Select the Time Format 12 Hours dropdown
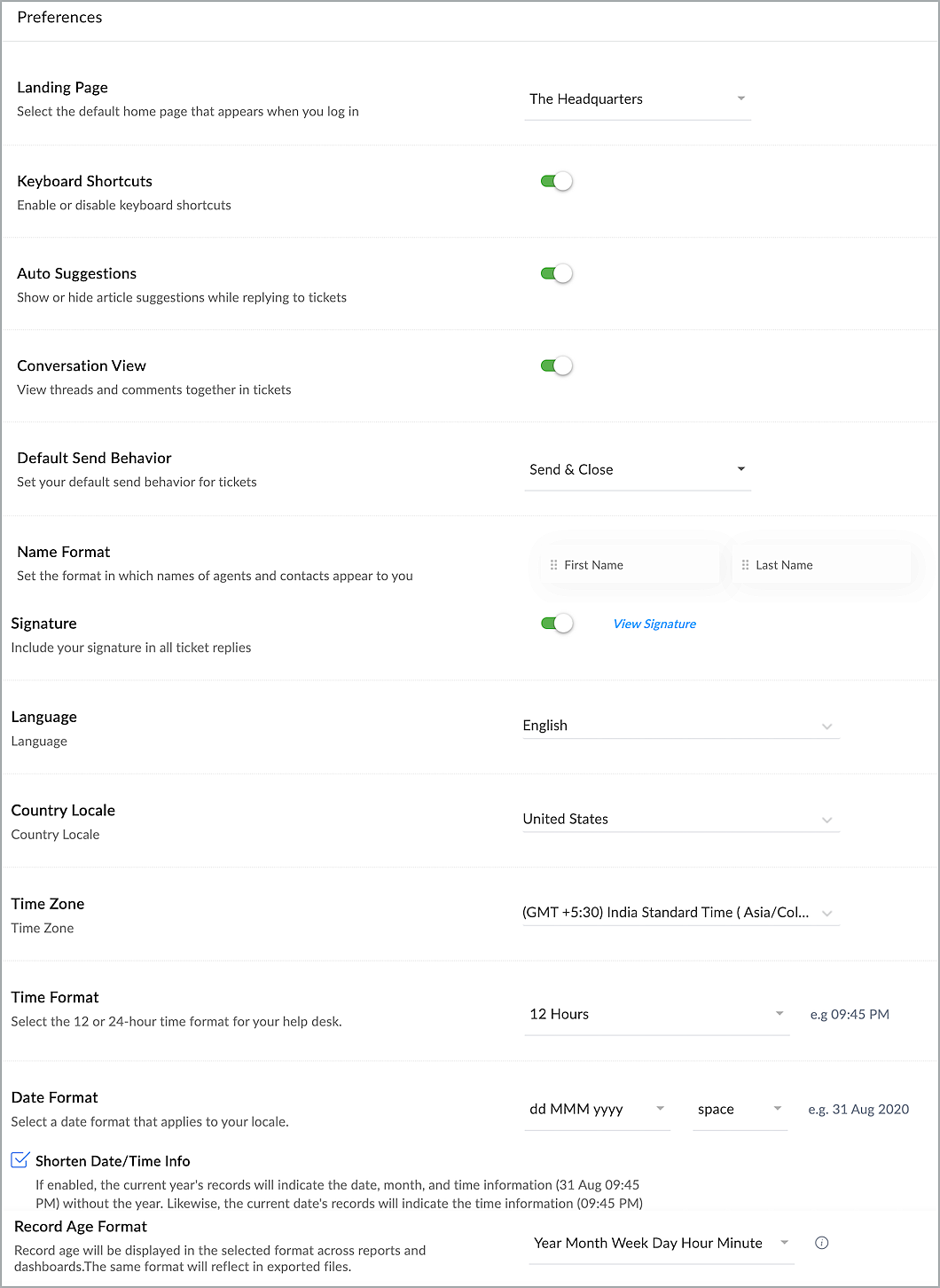 pyautogui.click(x=656, y=1015)
